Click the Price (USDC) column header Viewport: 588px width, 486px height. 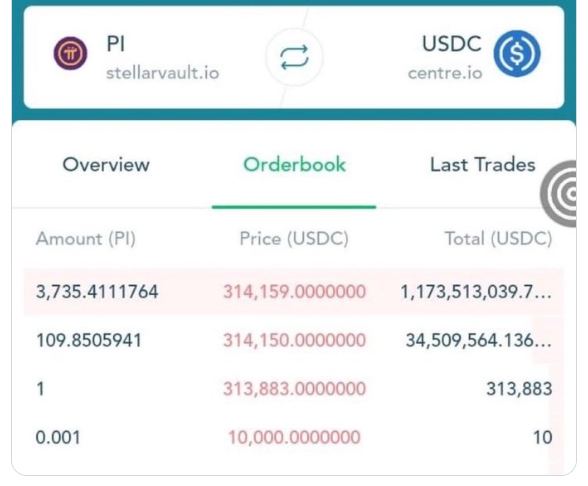pyautogui.click(x=294, y=239)
